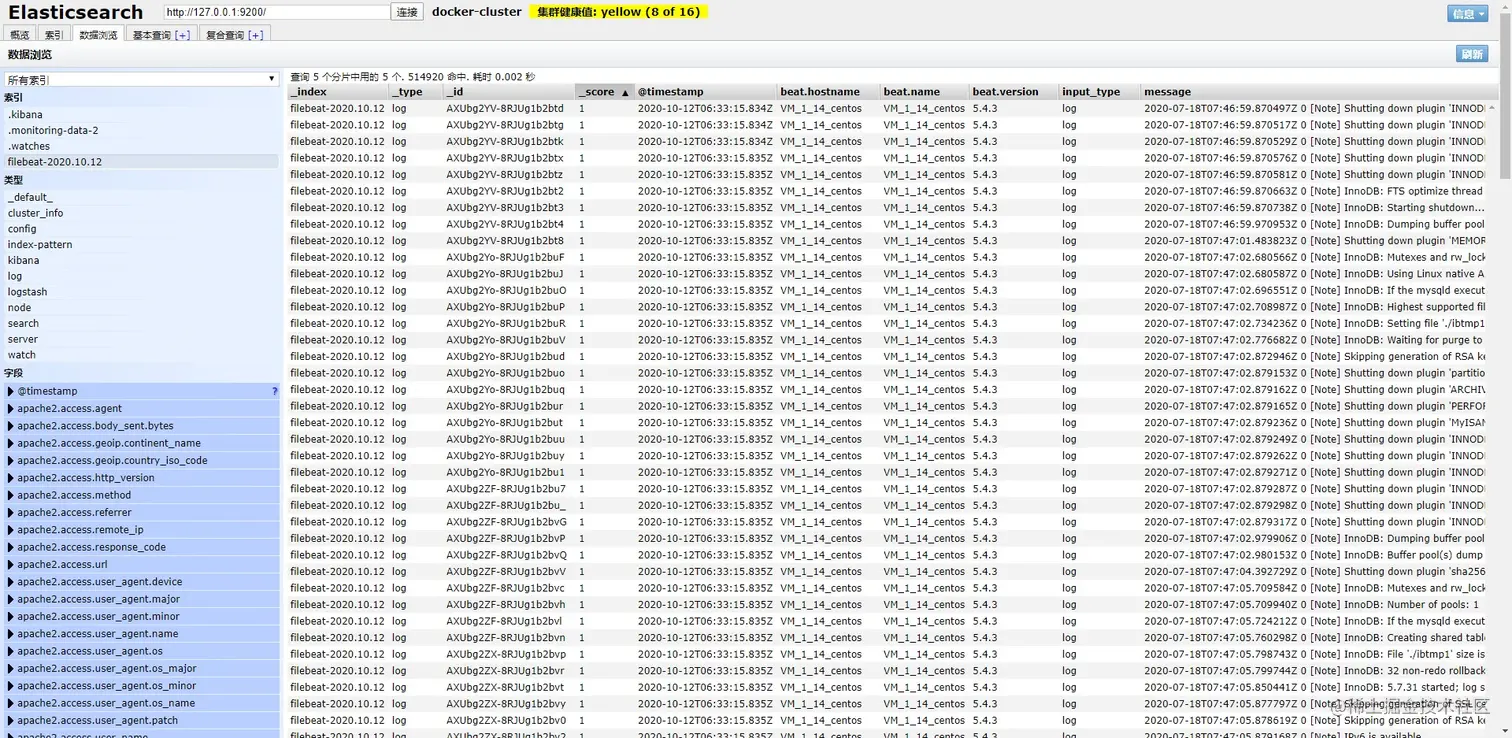Sort by the input_type column header
The image size is (1512, 738).
1099,92
